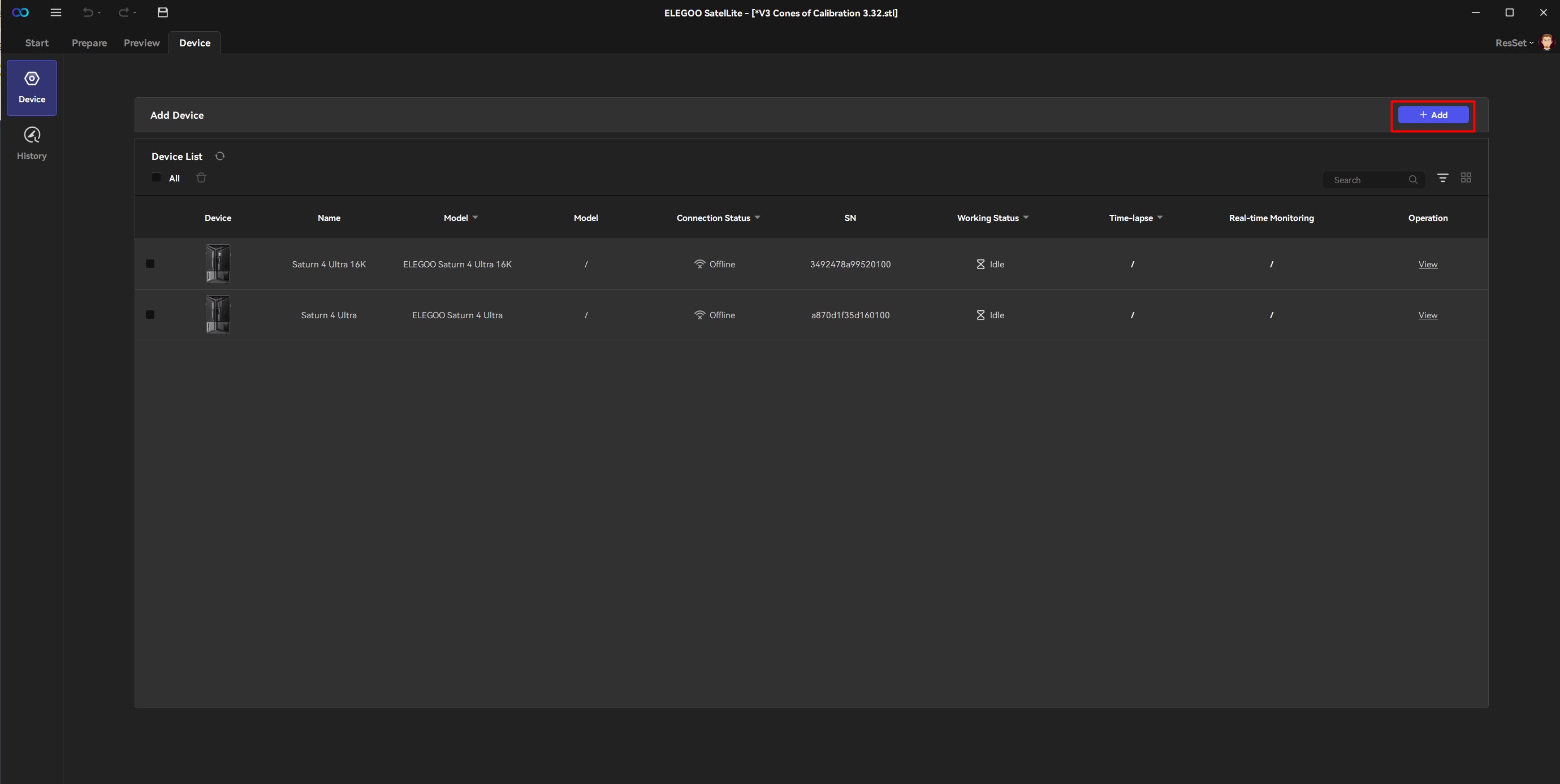Click the trash delete icon beside All

tap(201, 177)
